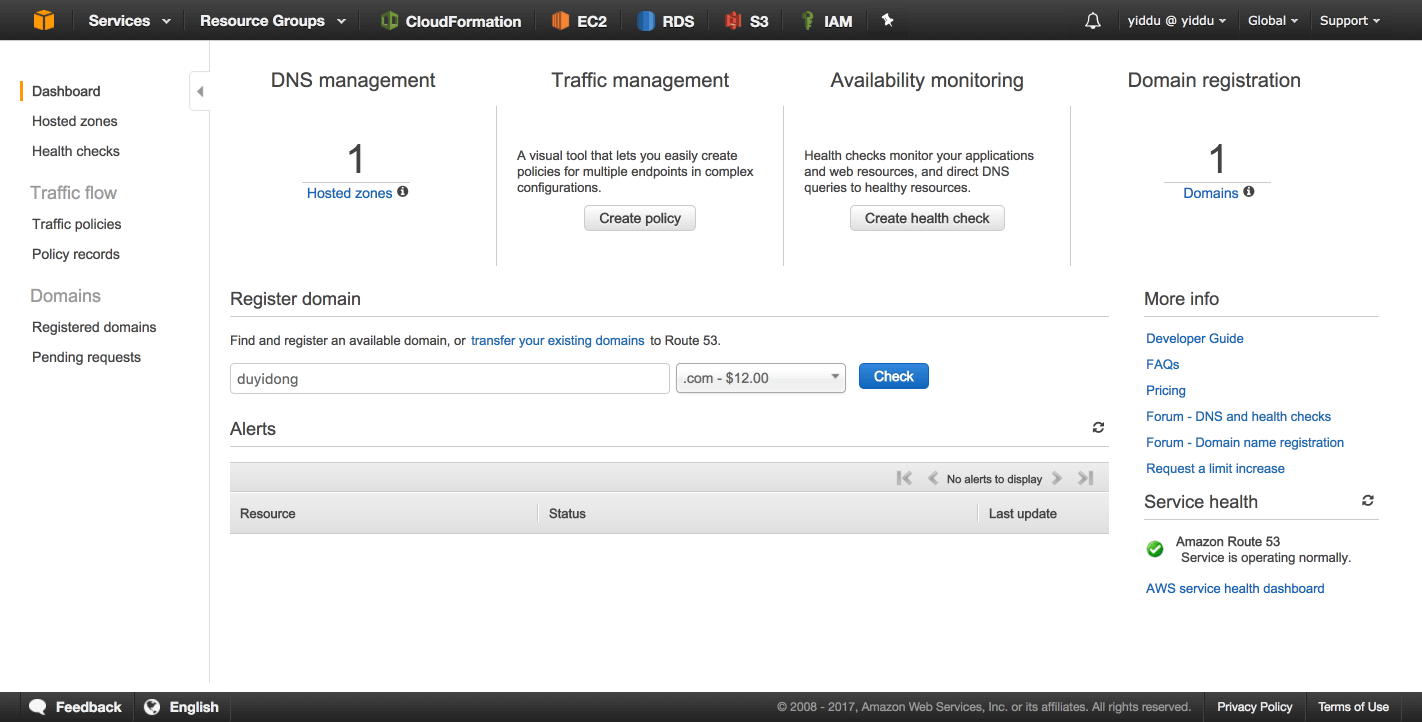Refresh the Service health panel

click(x=1368, y=501)
